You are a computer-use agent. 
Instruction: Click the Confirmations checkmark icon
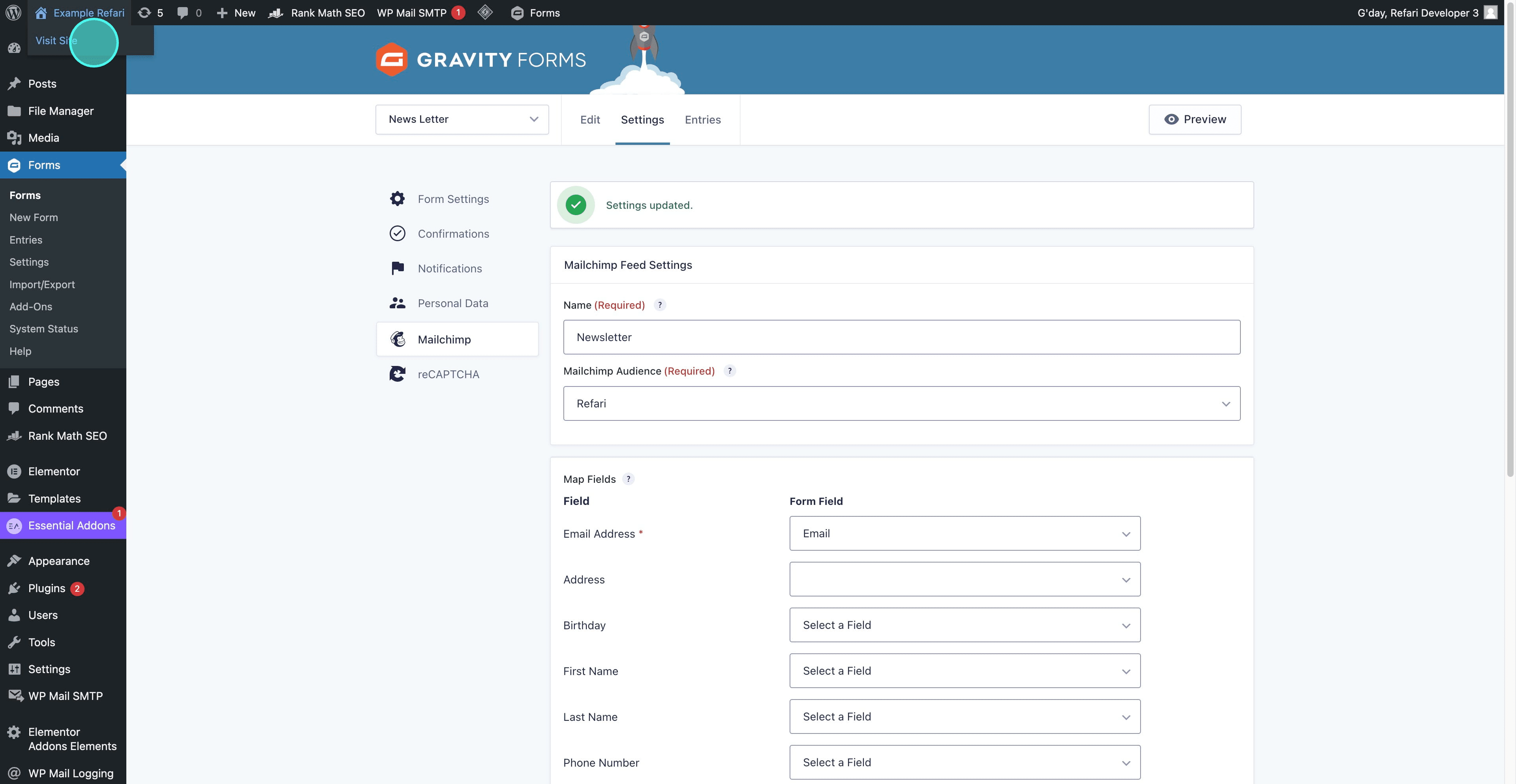pyautogui.click(x=397, y=234)
